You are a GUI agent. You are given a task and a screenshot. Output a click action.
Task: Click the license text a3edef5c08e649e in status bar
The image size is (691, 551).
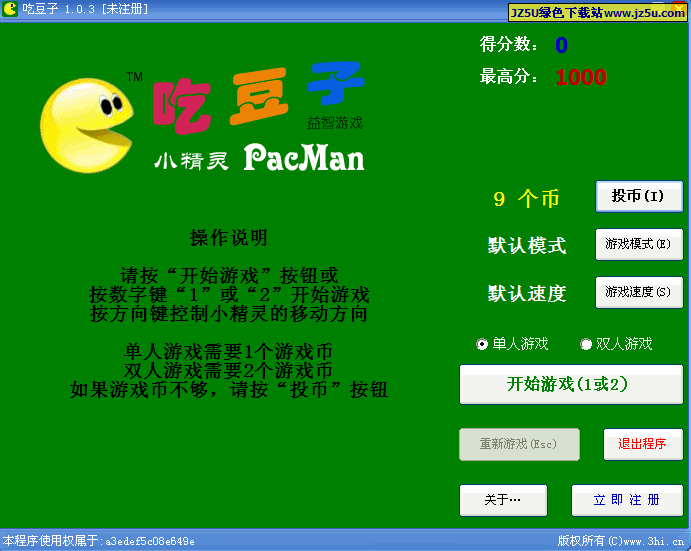coord(150,541)
